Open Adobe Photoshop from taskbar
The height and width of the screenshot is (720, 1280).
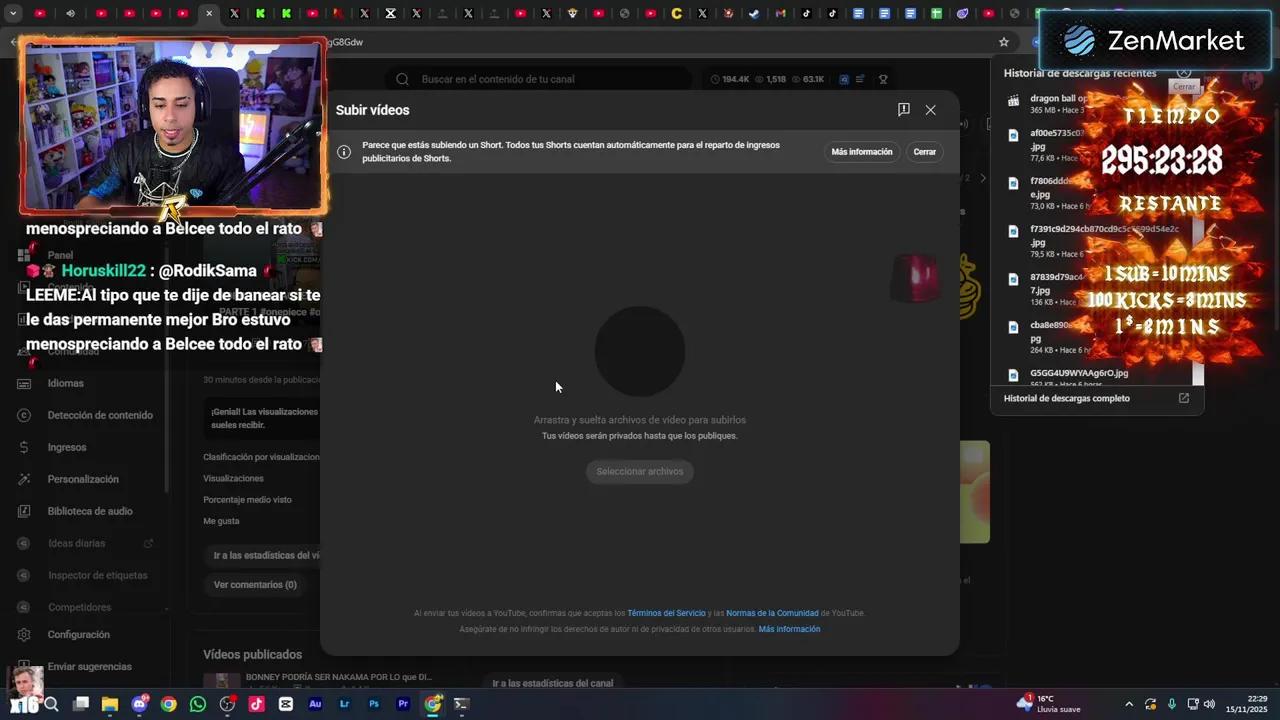tap(374, 704)
